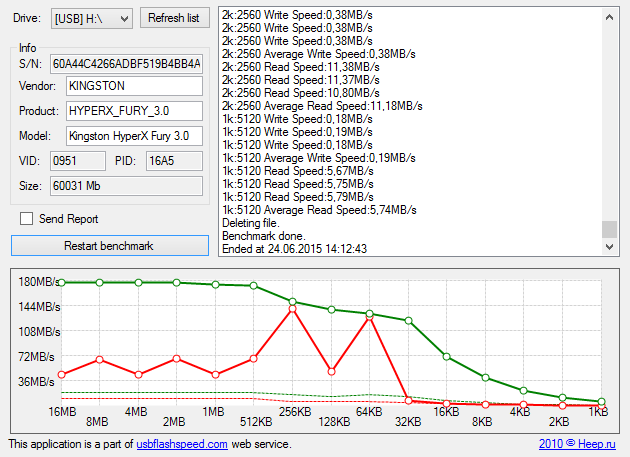This screenshot has width=630, height=457.
Task: Click the green read point at 16KB
Action: click(447, 357)
